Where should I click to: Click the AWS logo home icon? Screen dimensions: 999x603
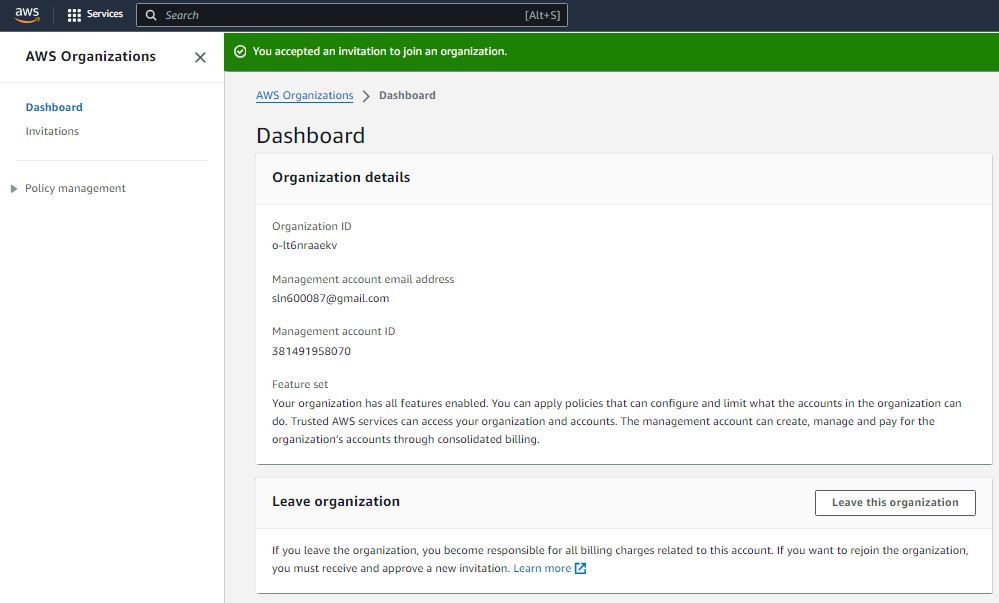[27, 15]
